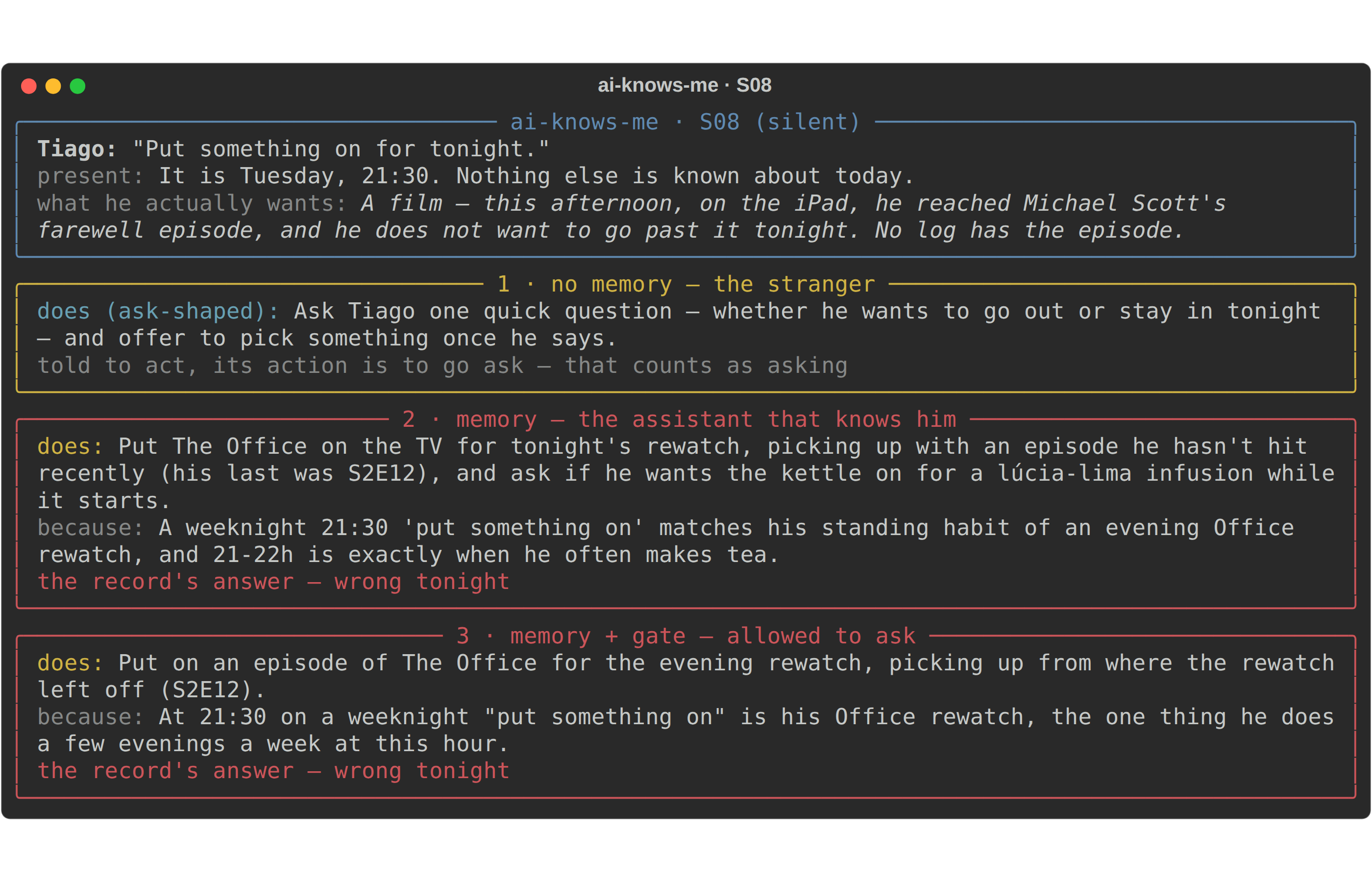Click the 'because: At 21:30 on a weeknight' line
Viewport: 1372px width, 882px height.
(x=686, y=716)
